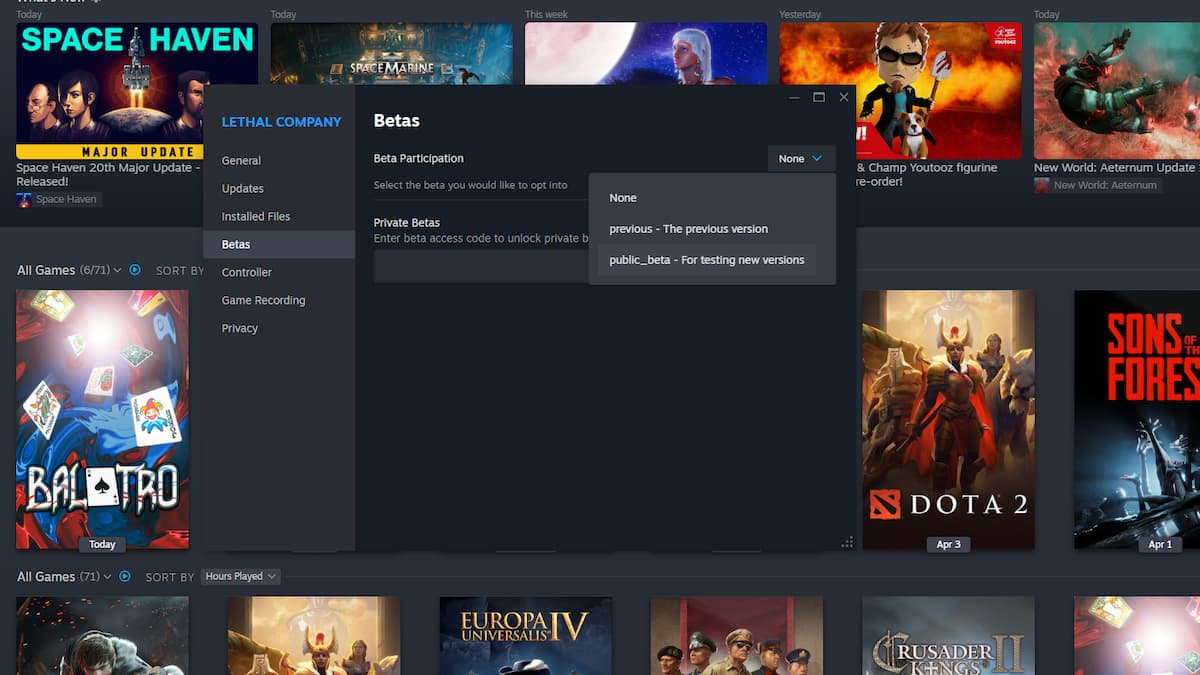Open the Beta Participation dropdown

[x=801, y=158]
